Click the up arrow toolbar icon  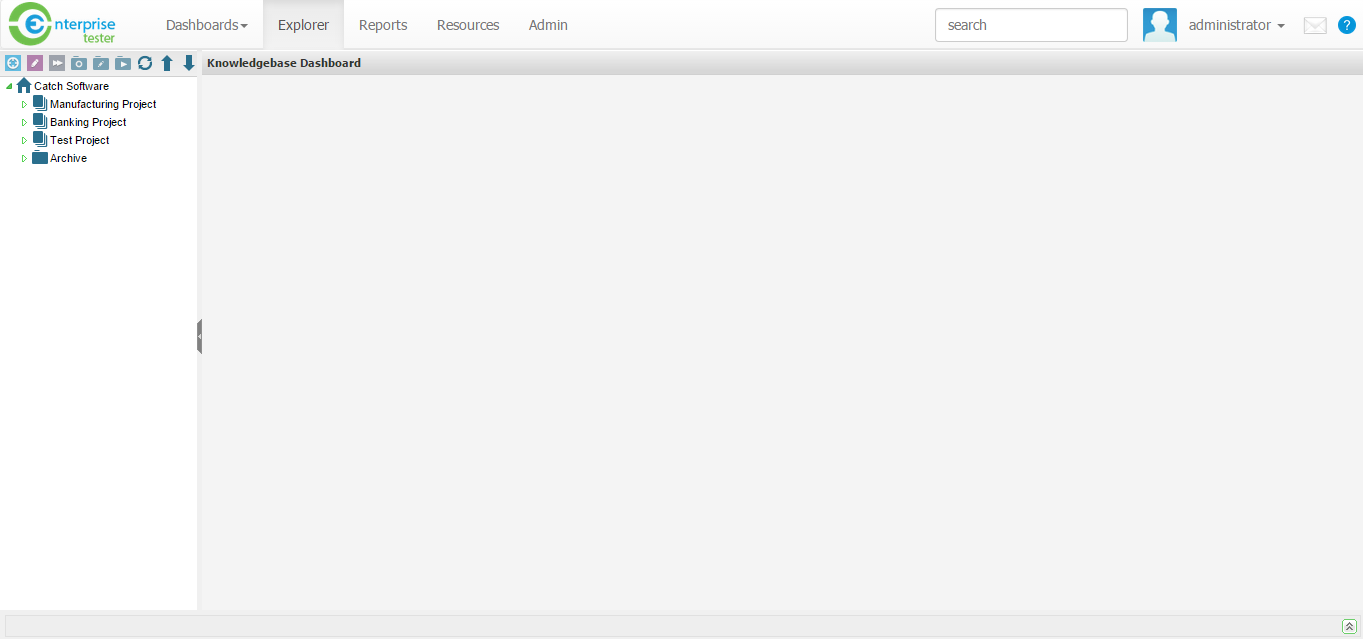pyautogui.click(x=167, y=63)
